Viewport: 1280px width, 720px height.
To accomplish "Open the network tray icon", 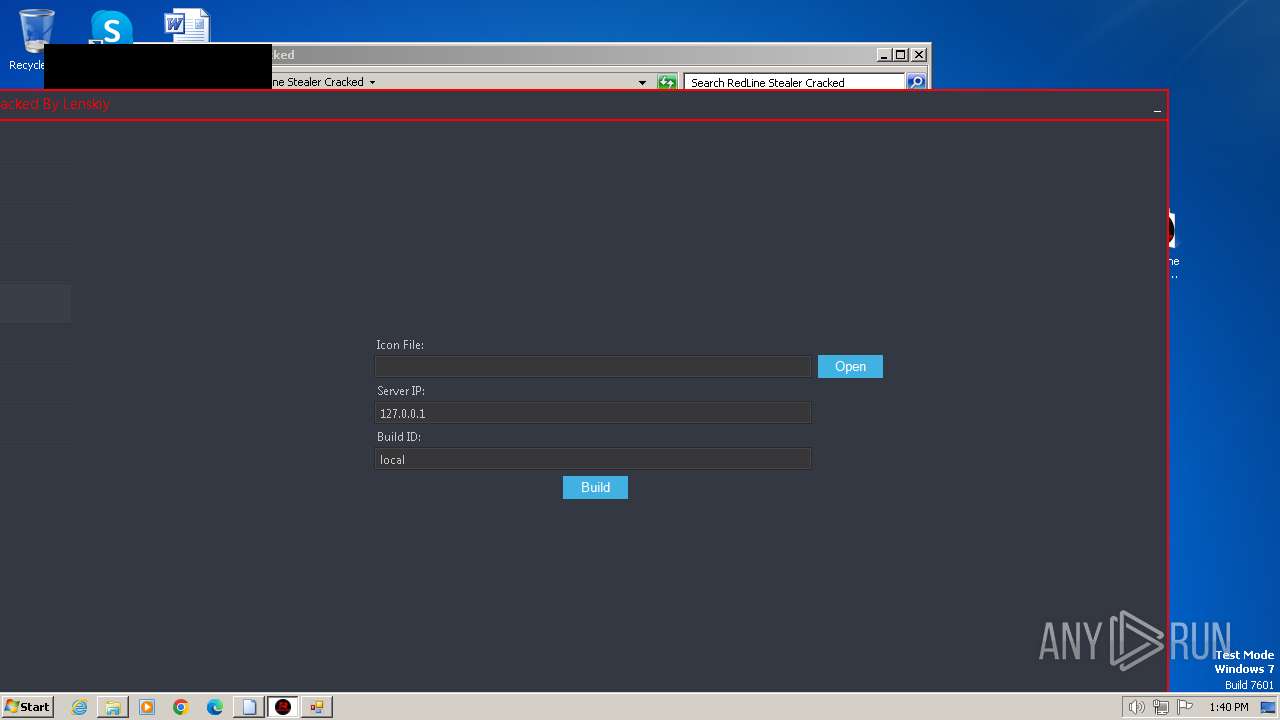I will [x=1160, y=707].
